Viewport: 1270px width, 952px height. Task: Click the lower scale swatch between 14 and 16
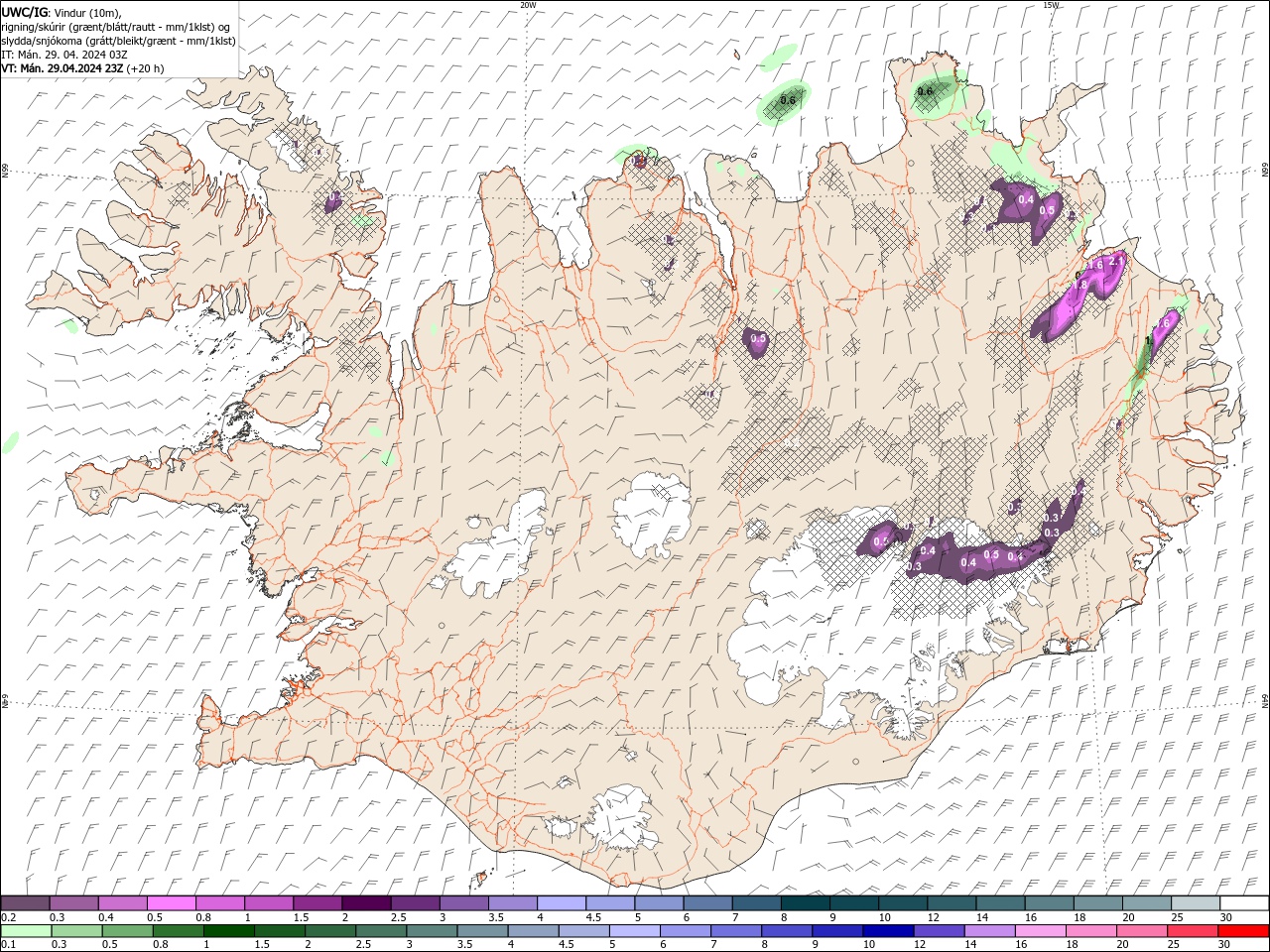click(990, 931)
